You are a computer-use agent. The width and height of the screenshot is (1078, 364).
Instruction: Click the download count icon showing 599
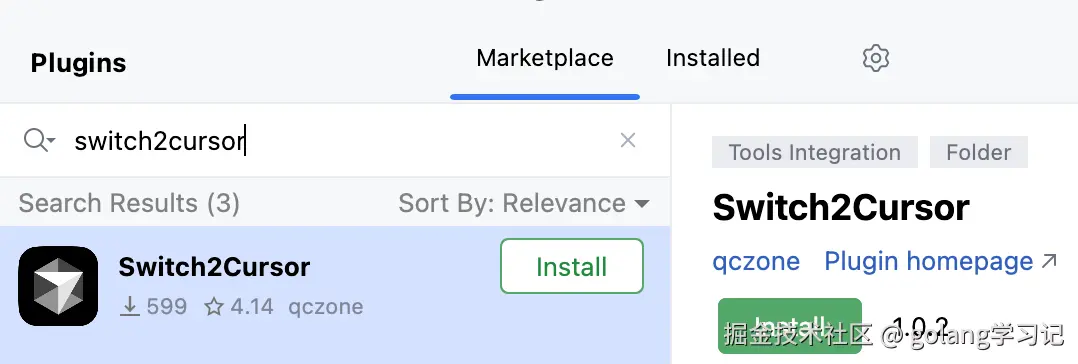point(130,306)
